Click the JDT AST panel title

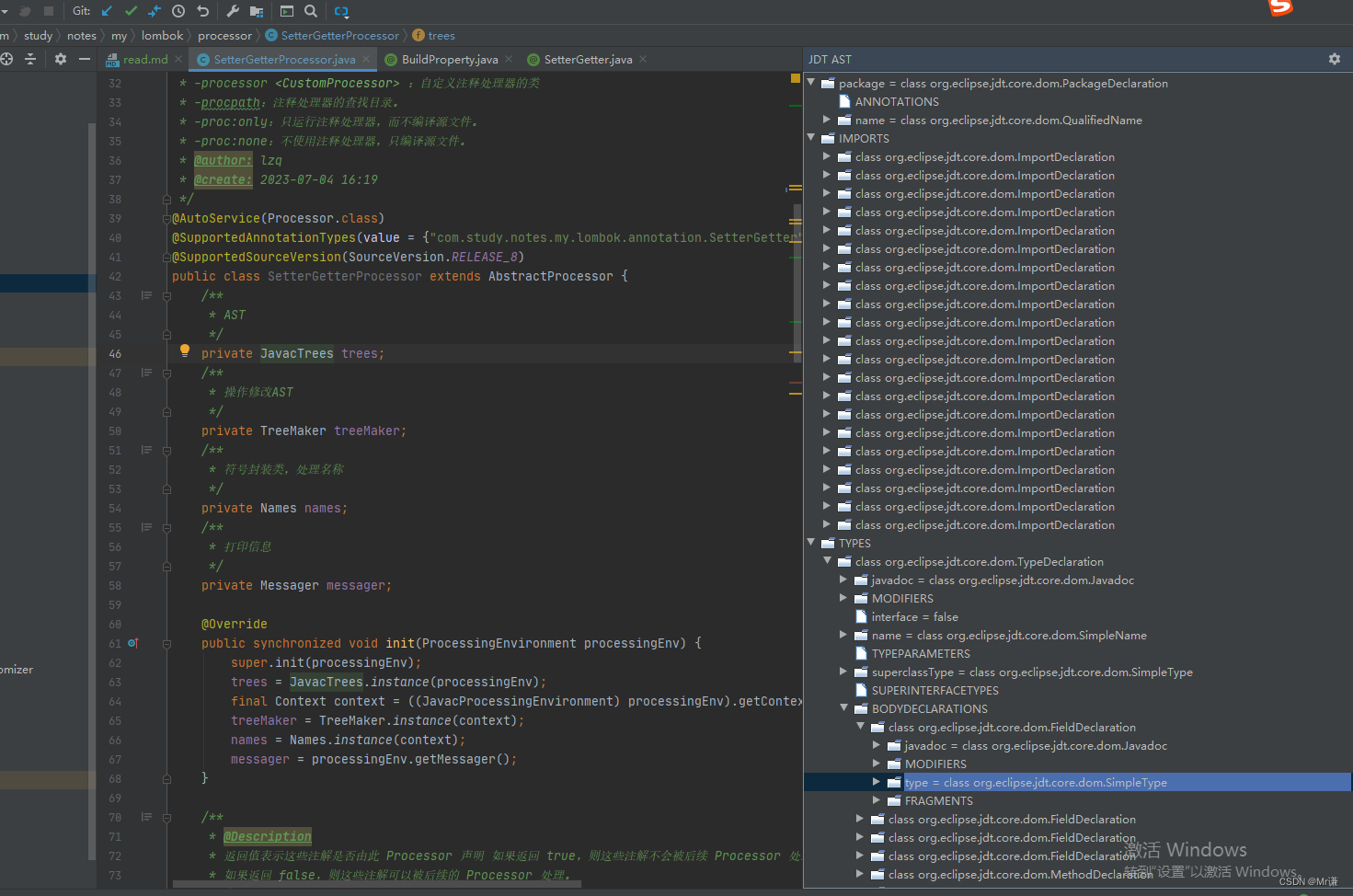[830, 59]
